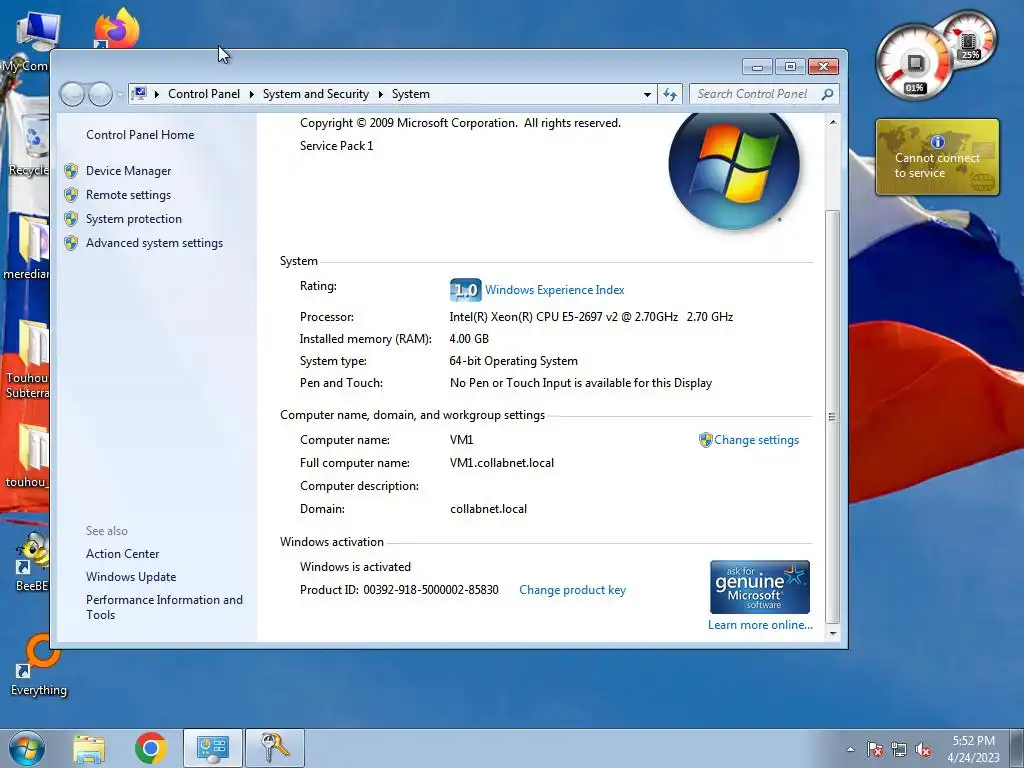Viewport: 1024px width, 768px height.
Task: Maximize the System window
Action: [790, 67]
